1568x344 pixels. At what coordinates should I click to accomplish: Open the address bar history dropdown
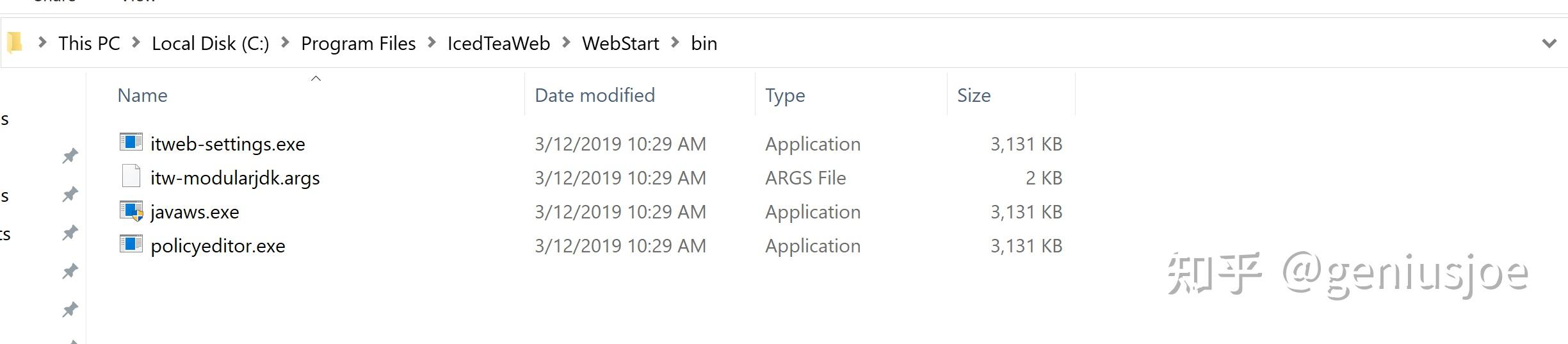click(x=1549, y=44)
